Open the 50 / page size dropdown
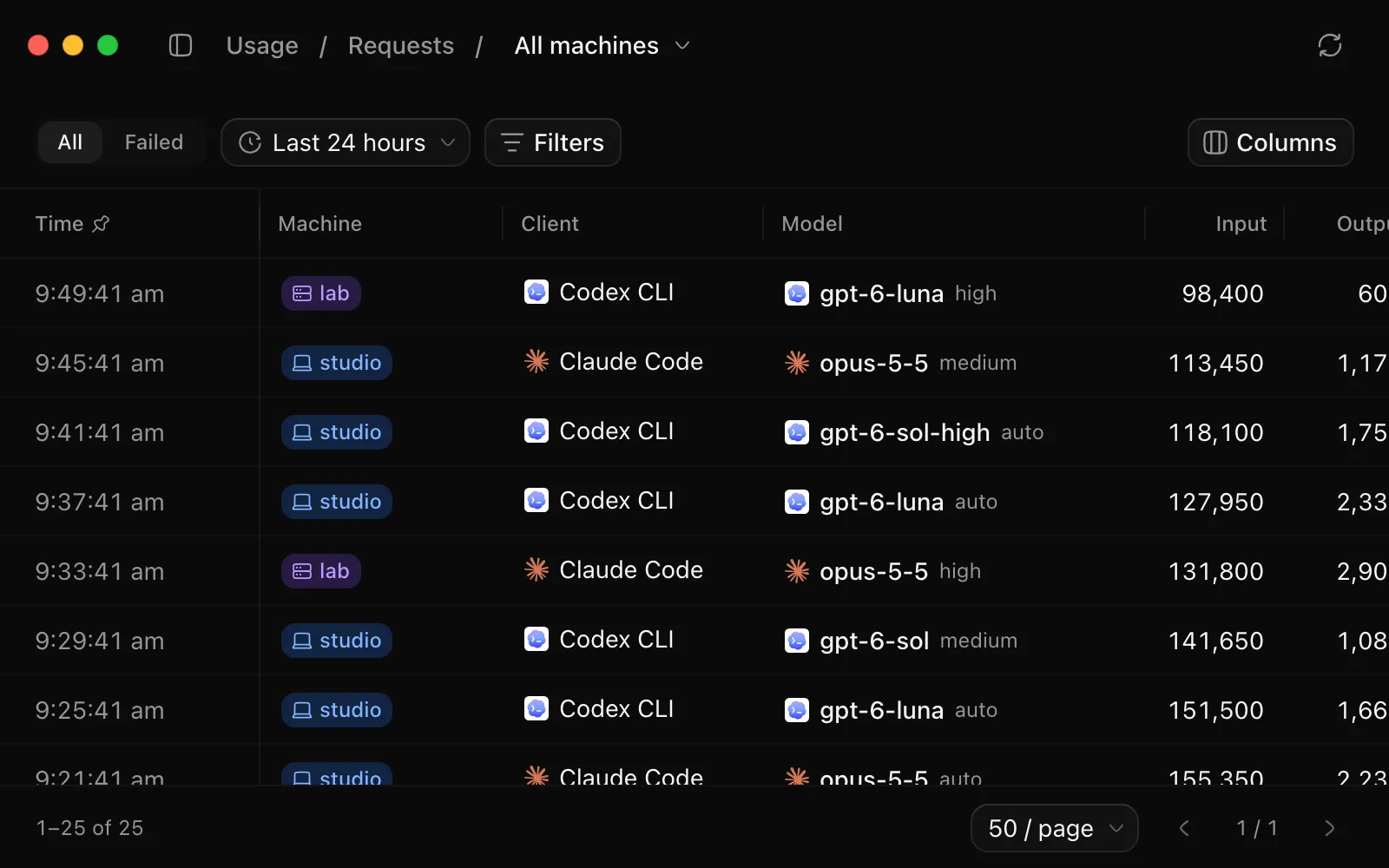 1054,828
